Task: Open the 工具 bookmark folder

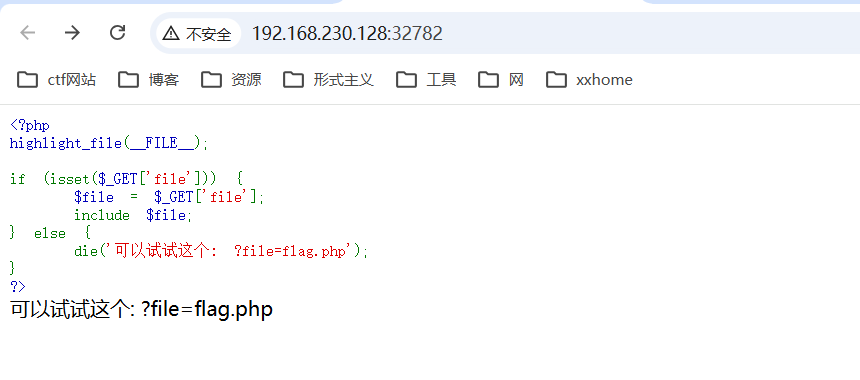Action: pyautogui.click(x=426, y=80)
